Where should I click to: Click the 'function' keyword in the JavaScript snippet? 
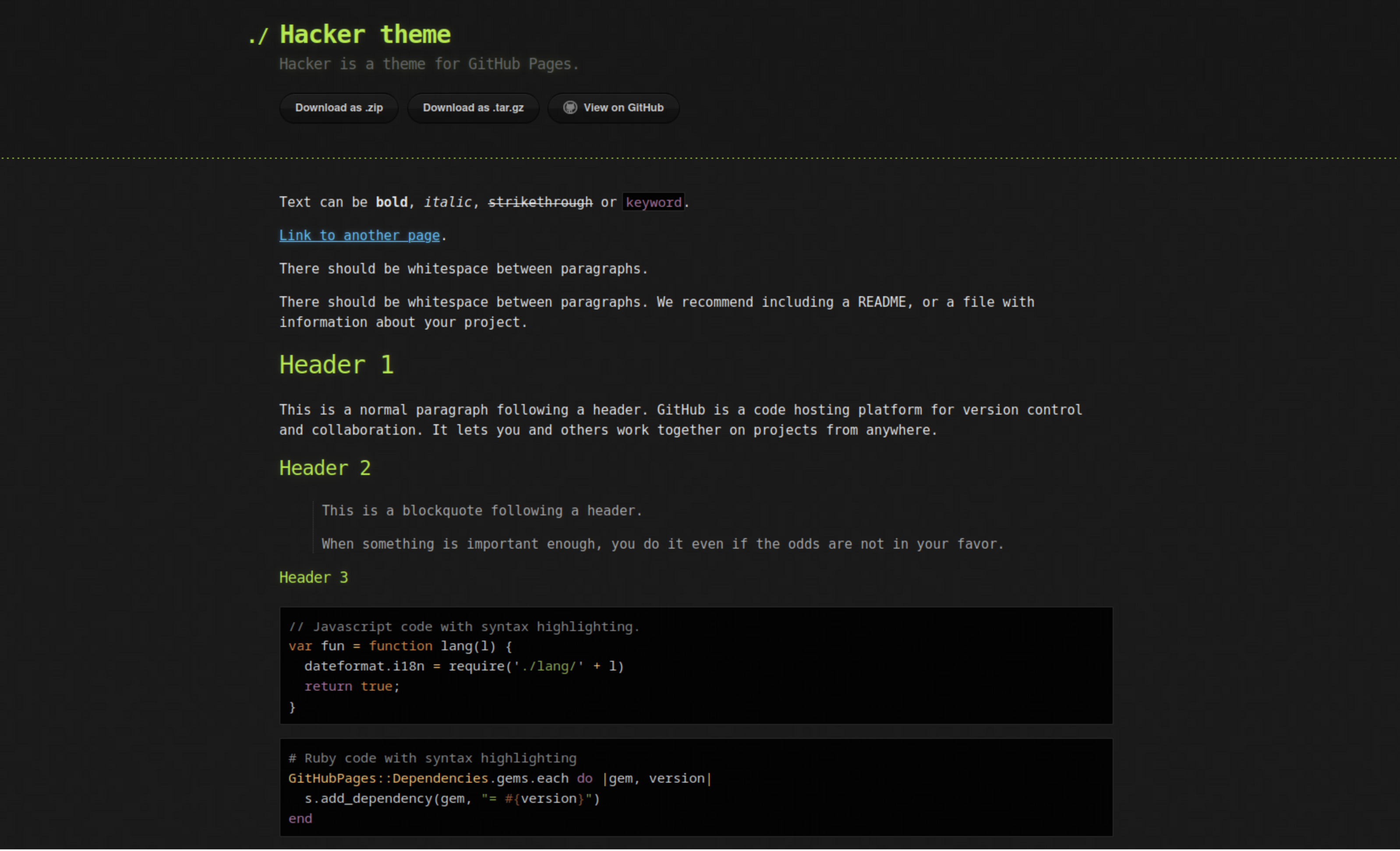(x=400, y=646)
